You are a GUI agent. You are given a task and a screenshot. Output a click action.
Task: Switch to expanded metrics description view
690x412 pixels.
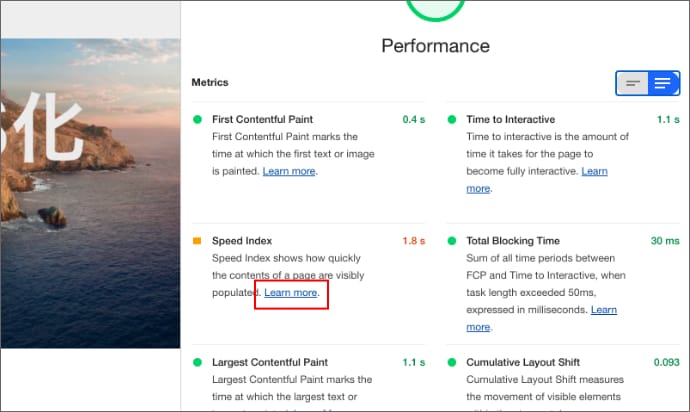pyautogui.click(x=662, y=84)
